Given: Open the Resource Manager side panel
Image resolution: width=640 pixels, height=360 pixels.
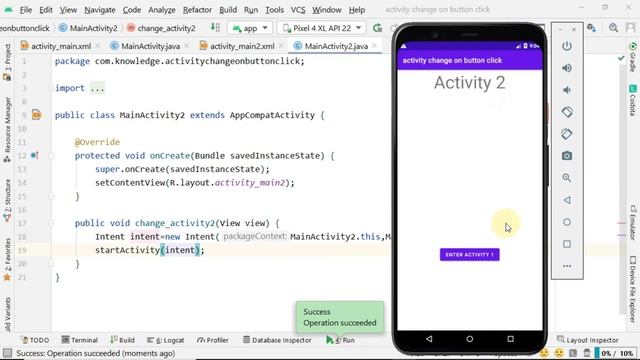Looking at the screenshot, I should coord(7,130).
